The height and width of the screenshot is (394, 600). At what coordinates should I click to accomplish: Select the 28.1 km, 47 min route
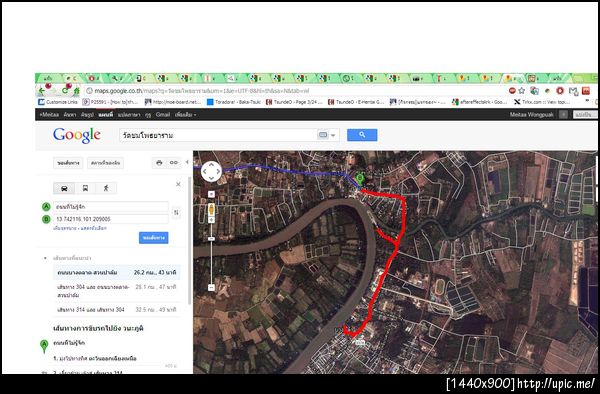pos(117,291)
